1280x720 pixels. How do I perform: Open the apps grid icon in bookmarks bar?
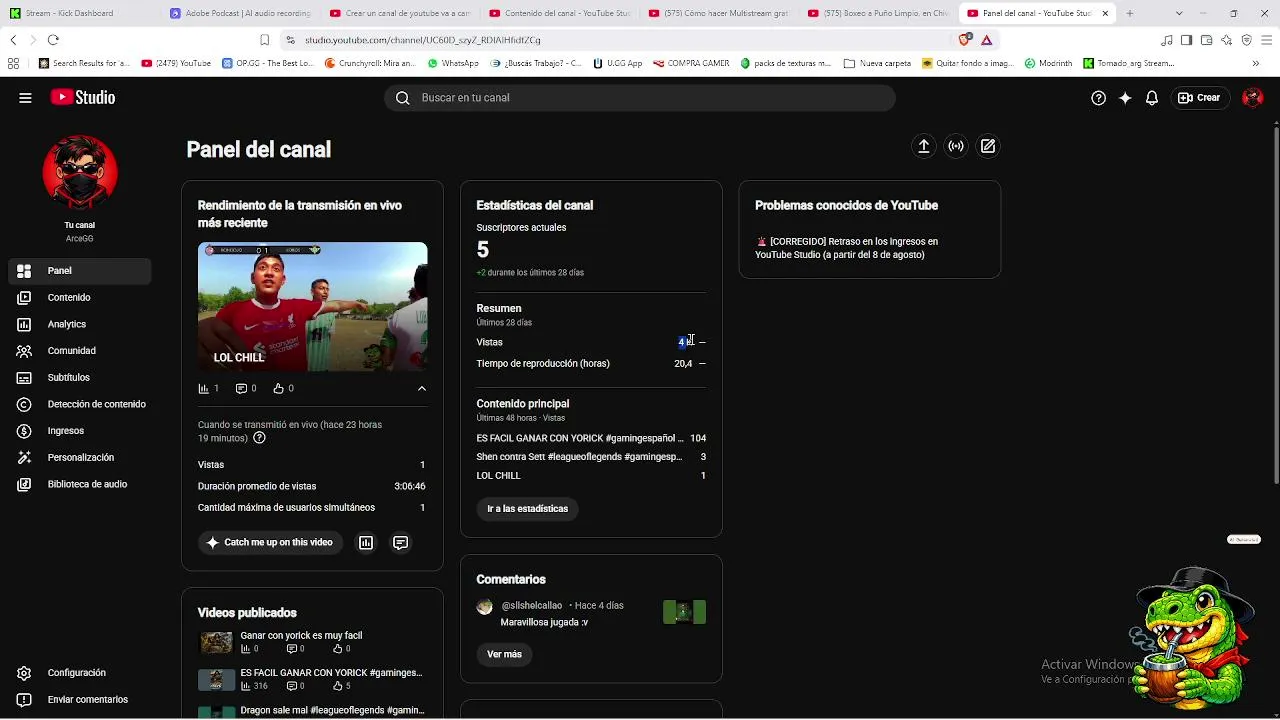(x=13, y=63)
